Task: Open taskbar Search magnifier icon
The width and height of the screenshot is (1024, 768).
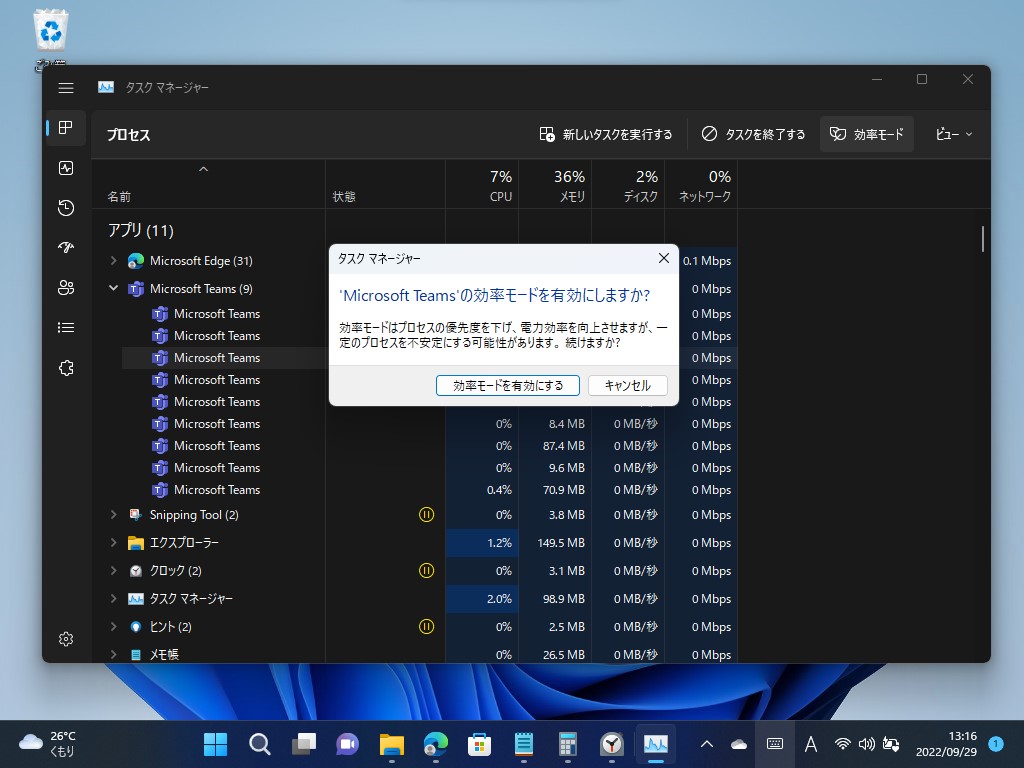Action: tap(259, 744)
